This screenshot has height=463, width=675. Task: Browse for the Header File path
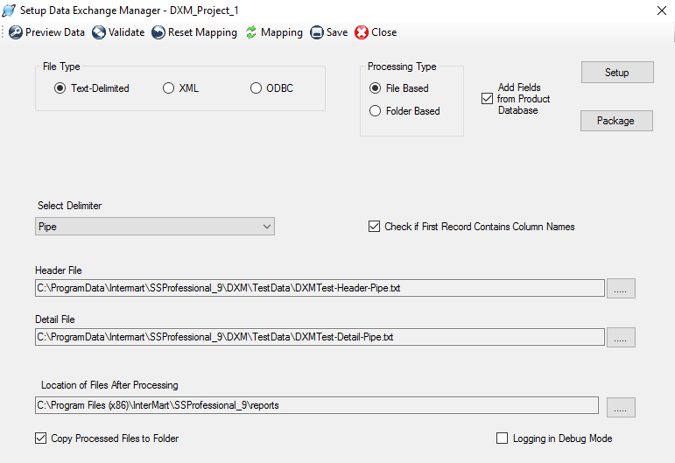tap(621, 289)
